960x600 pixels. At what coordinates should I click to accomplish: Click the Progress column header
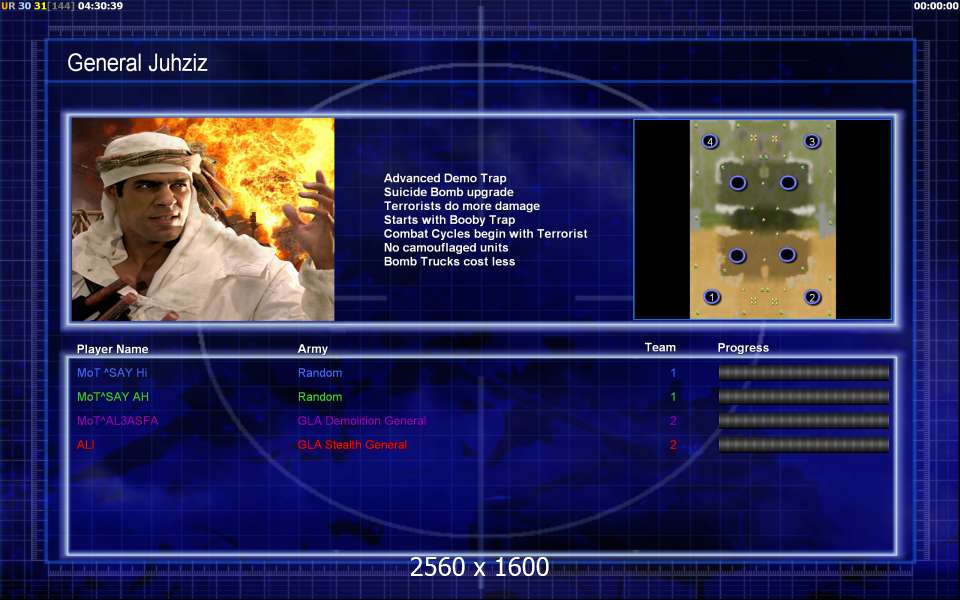point(743,348)
